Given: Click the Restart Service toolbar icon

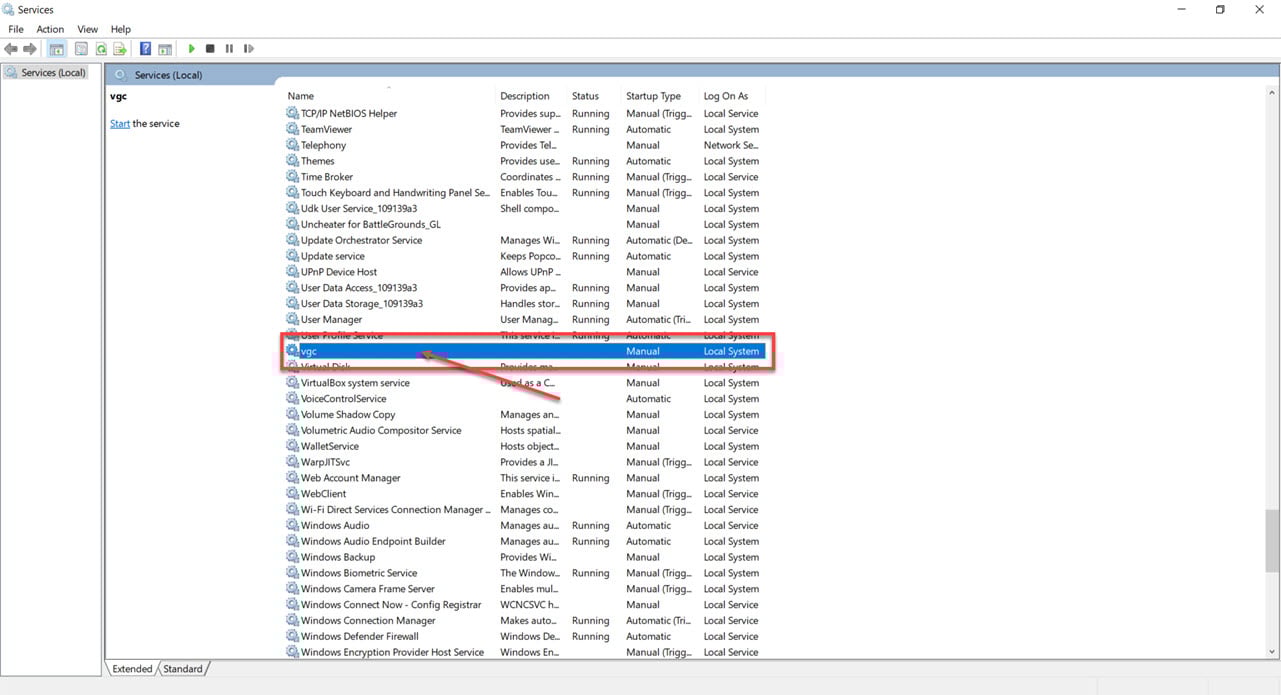Looking at the screenshot, I should (248, 49).
